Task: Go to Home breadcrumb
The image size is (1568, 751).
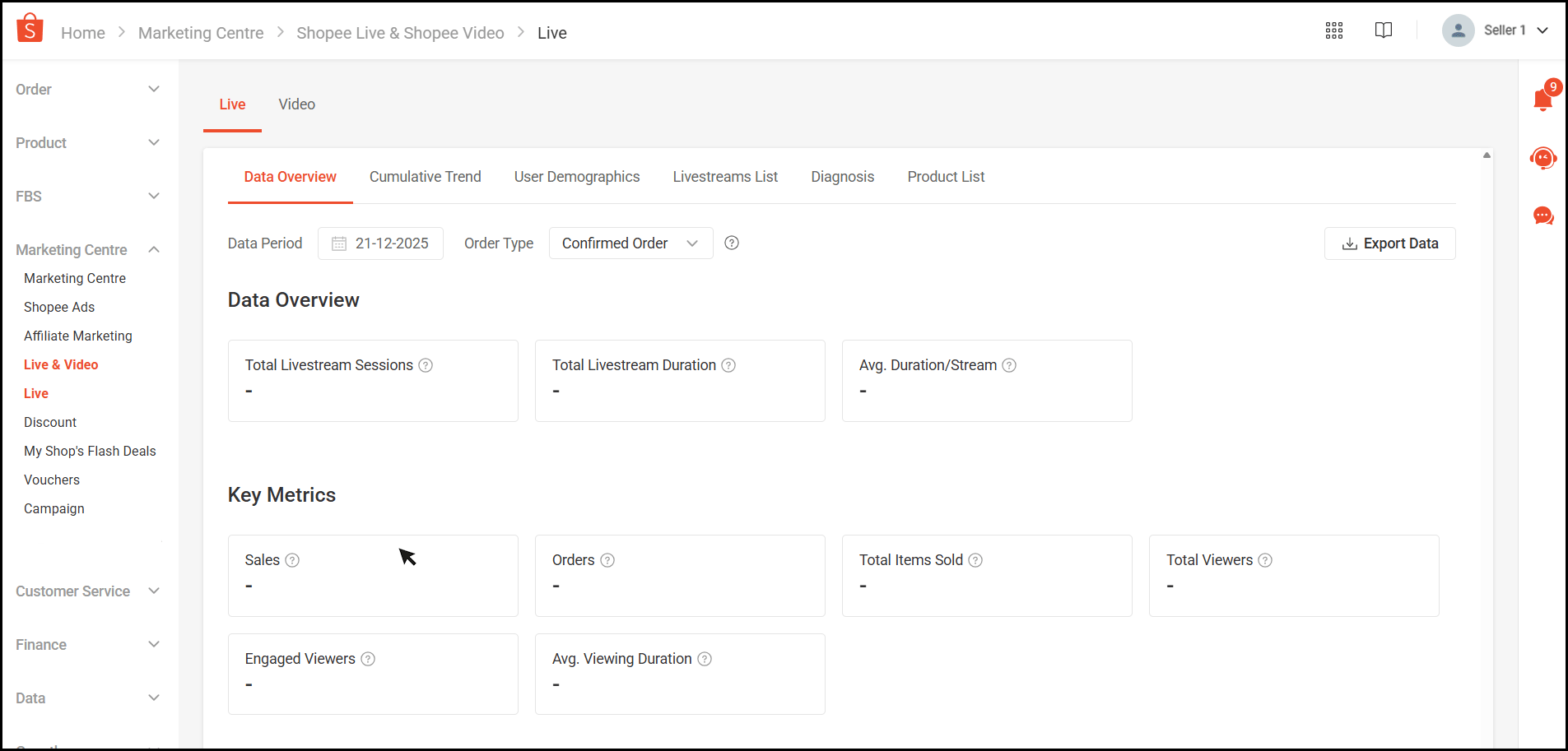Action: click(x=83, y=33)
